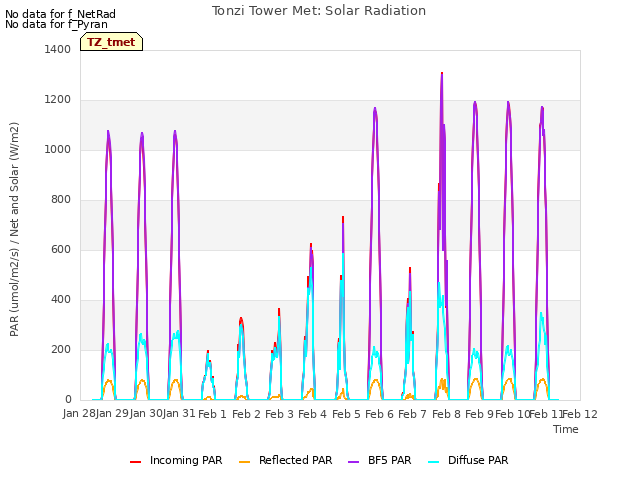This screenshot has height=480, width=640.
Task: Click the Feb 10 x-axis date label
Action: [513, 414]
